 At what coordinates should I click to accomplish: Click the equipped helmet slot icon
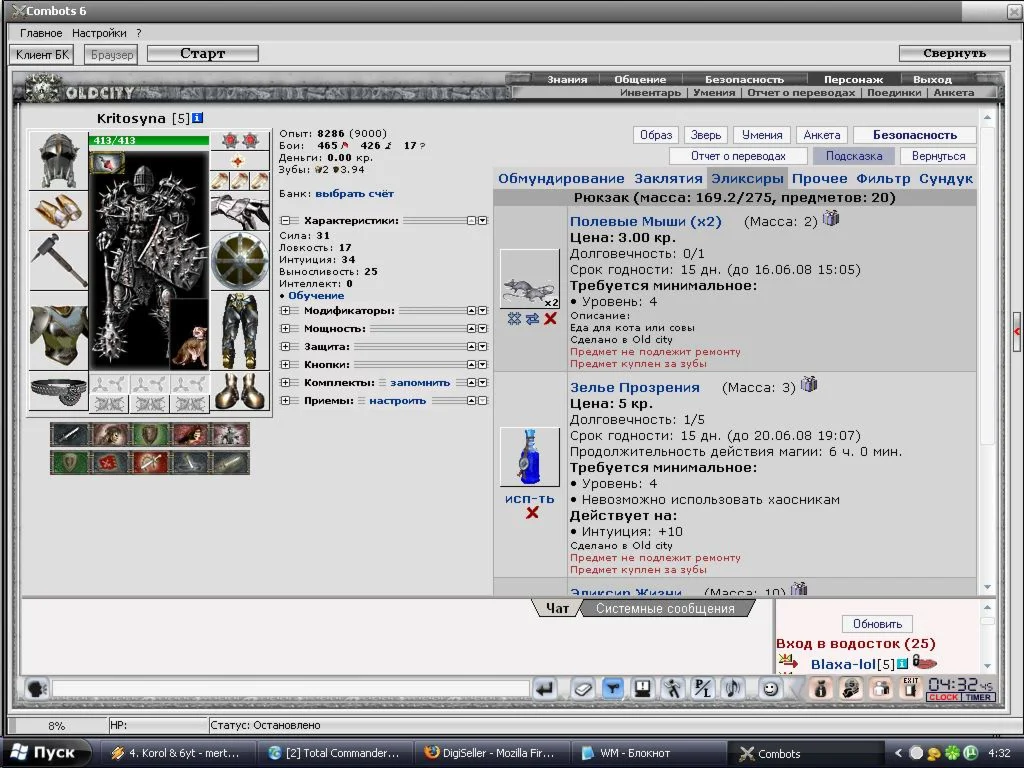tap(57, 159)
